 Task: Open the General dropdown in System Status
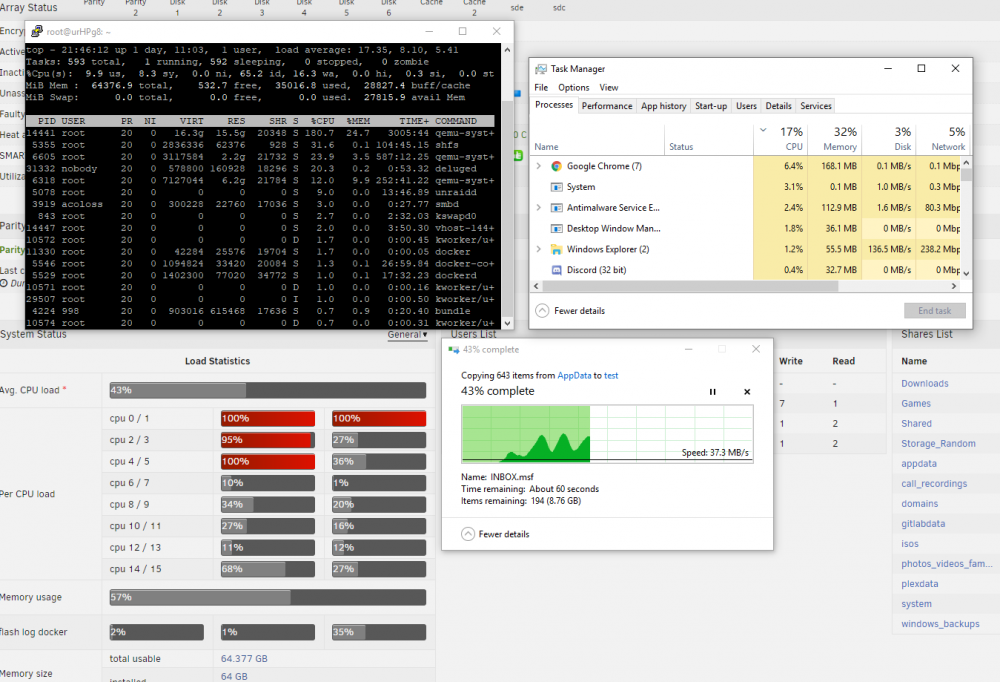click(408, 334)
